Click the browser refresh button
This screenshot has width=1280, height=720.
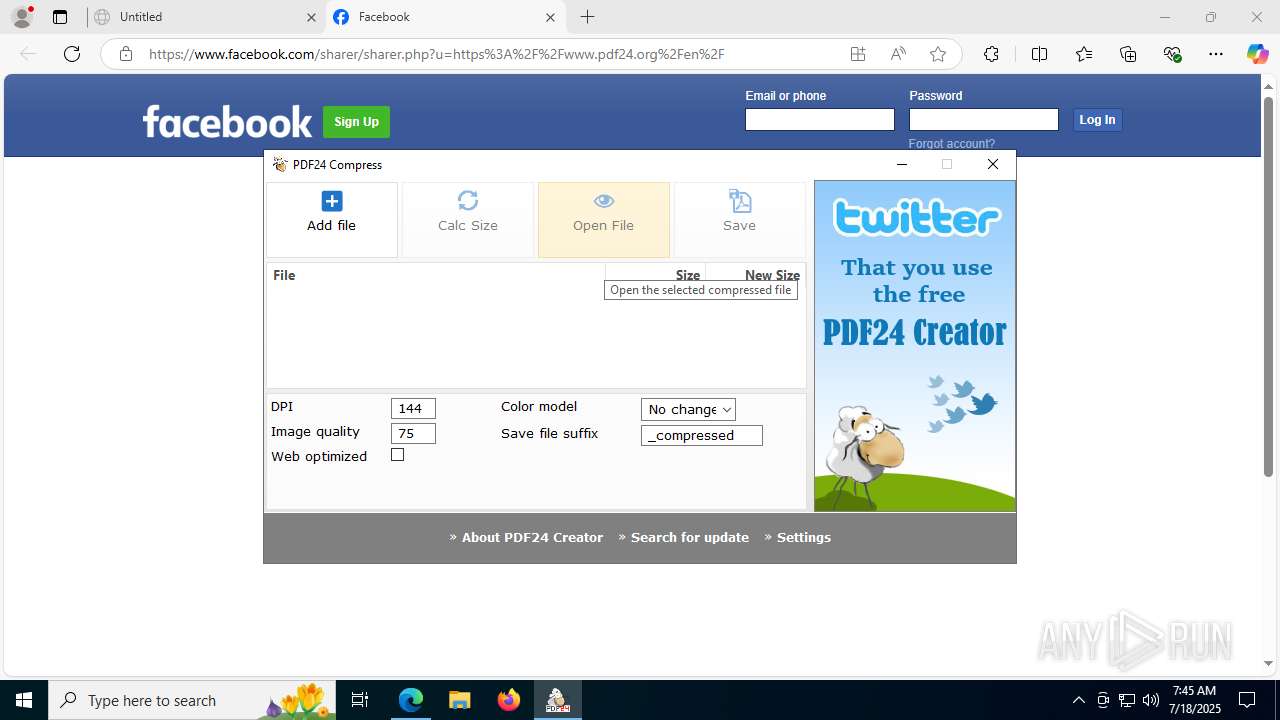[72, 54]
